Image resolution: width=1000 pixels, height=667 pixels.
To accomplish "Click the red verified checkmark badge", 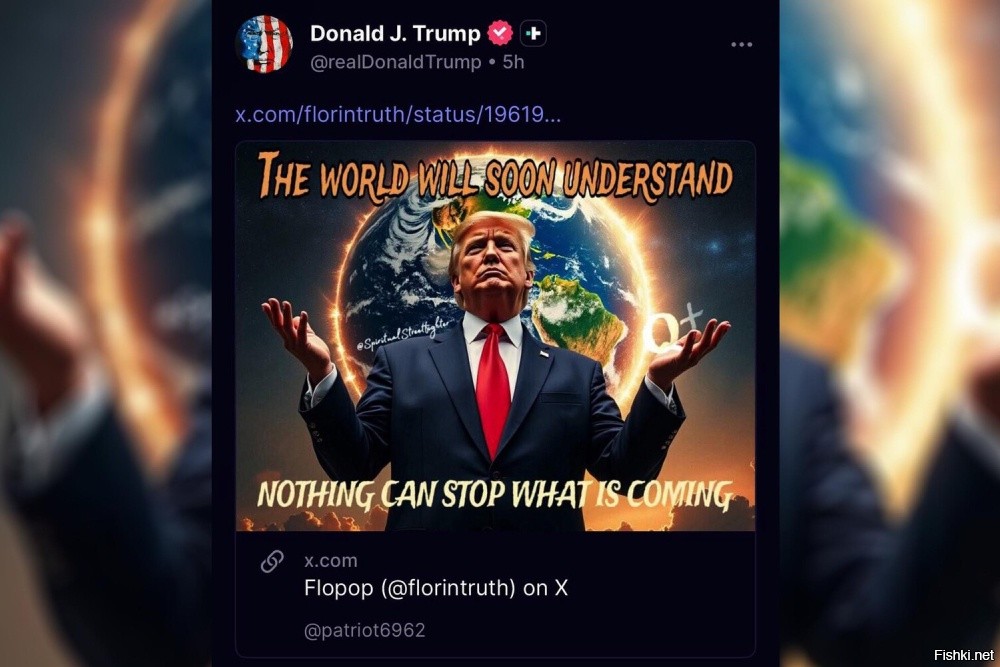I will pyautogui.click(x=500, y=33).
